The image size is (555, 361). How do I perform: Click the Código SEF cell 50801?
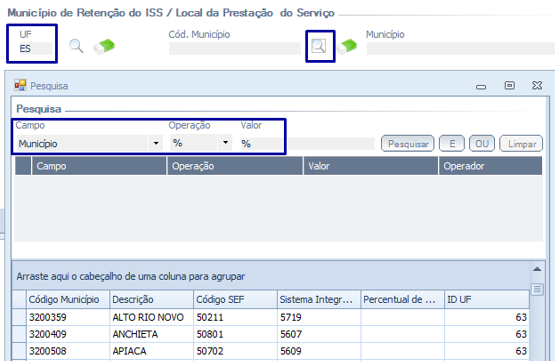pos(235,334)
